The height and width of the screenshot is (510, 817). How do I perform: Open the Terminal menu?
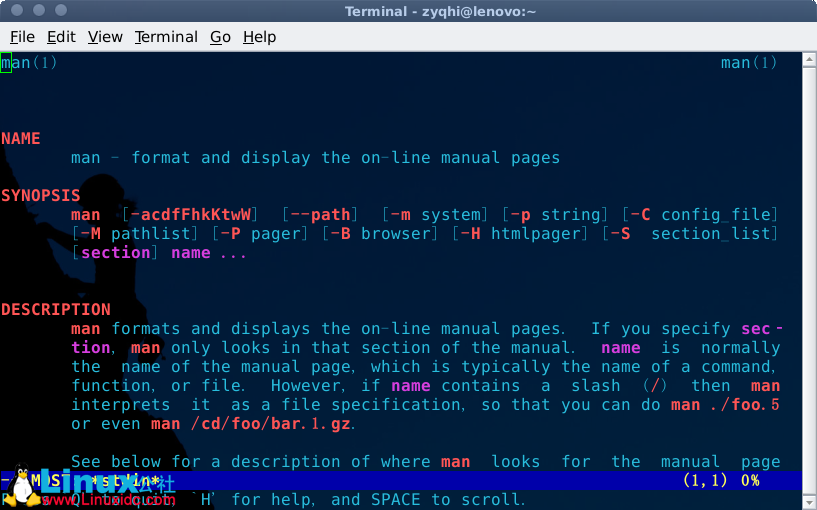pyautogui.click(x=166, y=37)
